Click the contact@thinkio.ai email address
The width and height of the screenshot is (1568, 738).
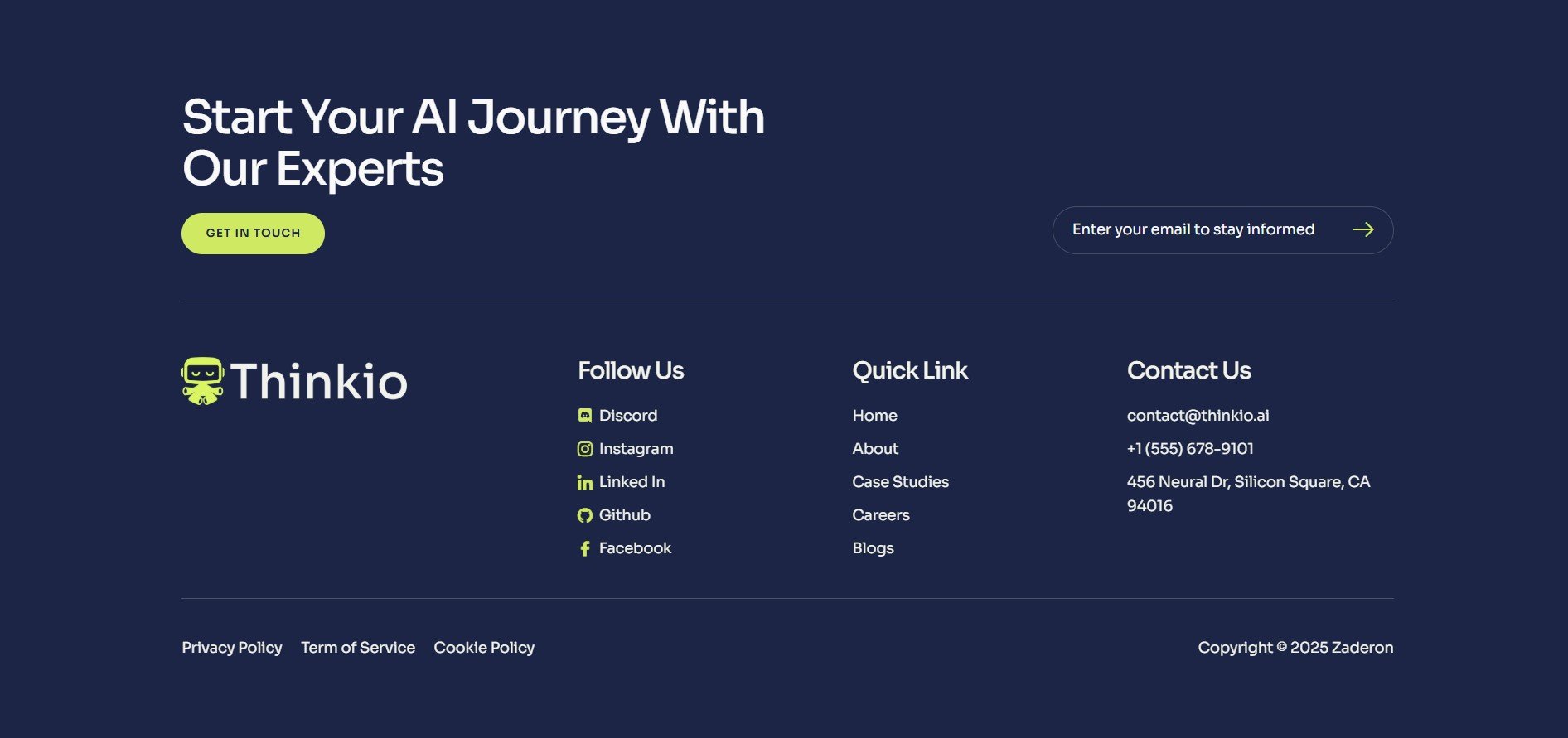click(1198, 416)
